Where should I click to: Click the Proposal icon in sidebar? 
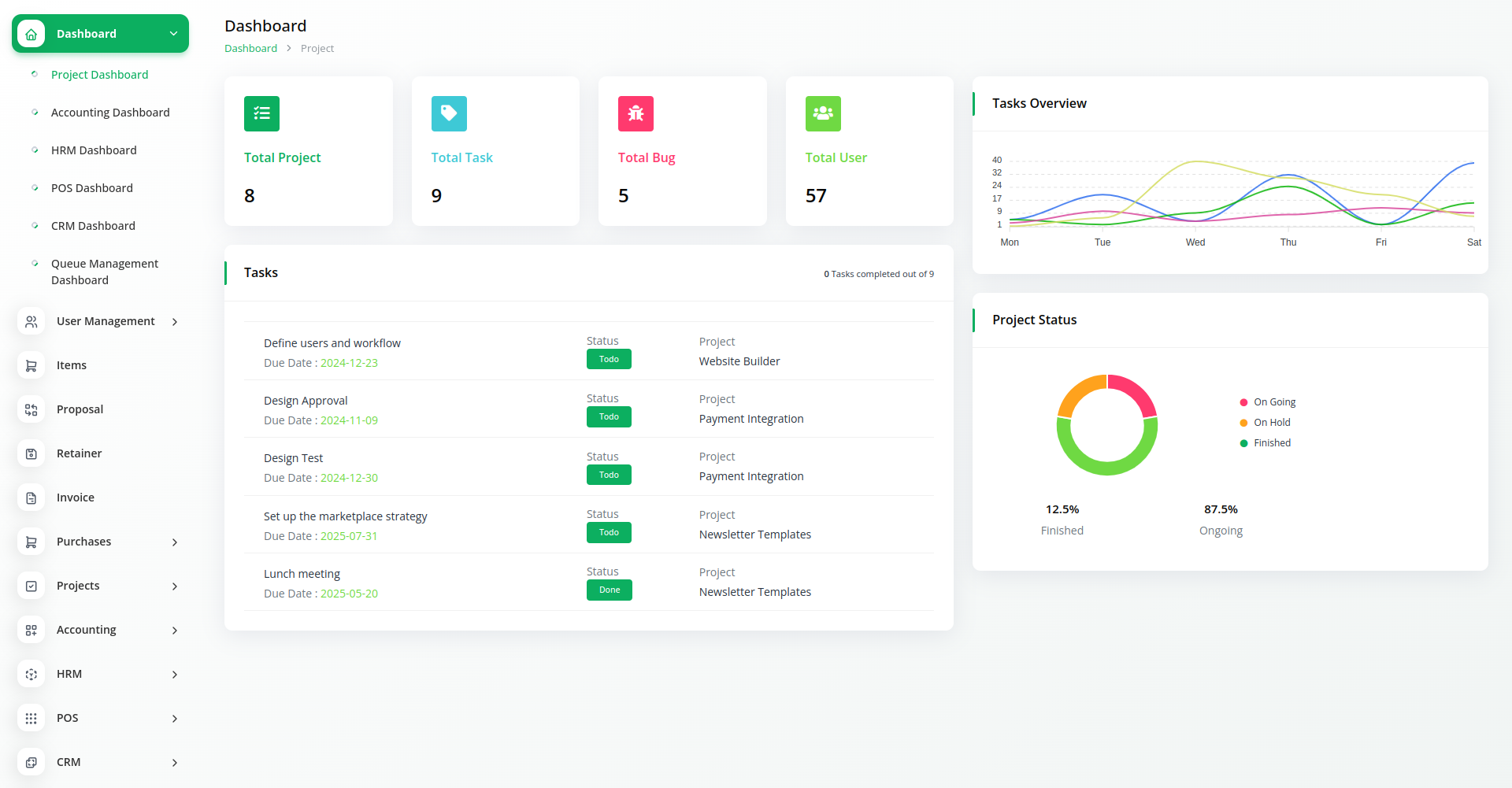point(31,409)
